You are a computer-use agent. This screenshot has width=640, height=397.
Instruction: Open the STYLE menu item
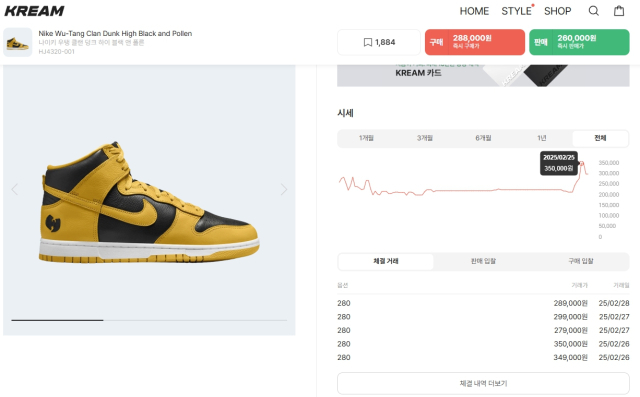(516, 11)
